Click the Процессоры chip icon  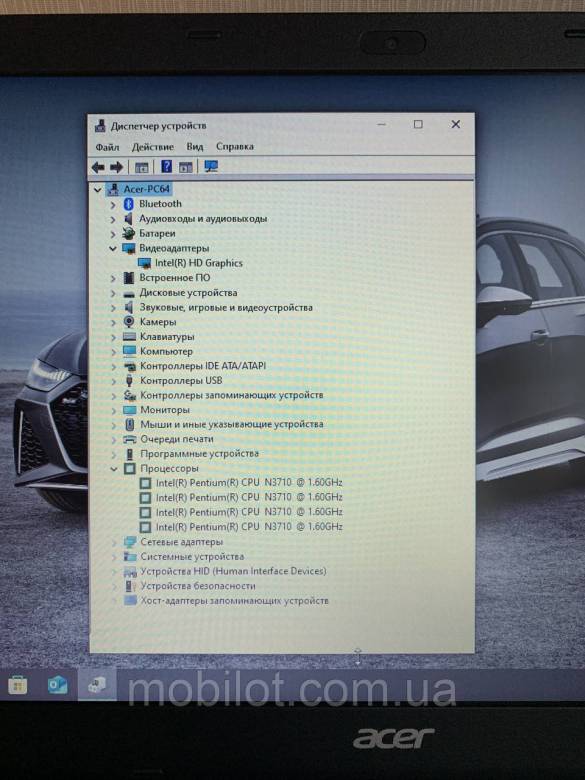tap(130, 469)
